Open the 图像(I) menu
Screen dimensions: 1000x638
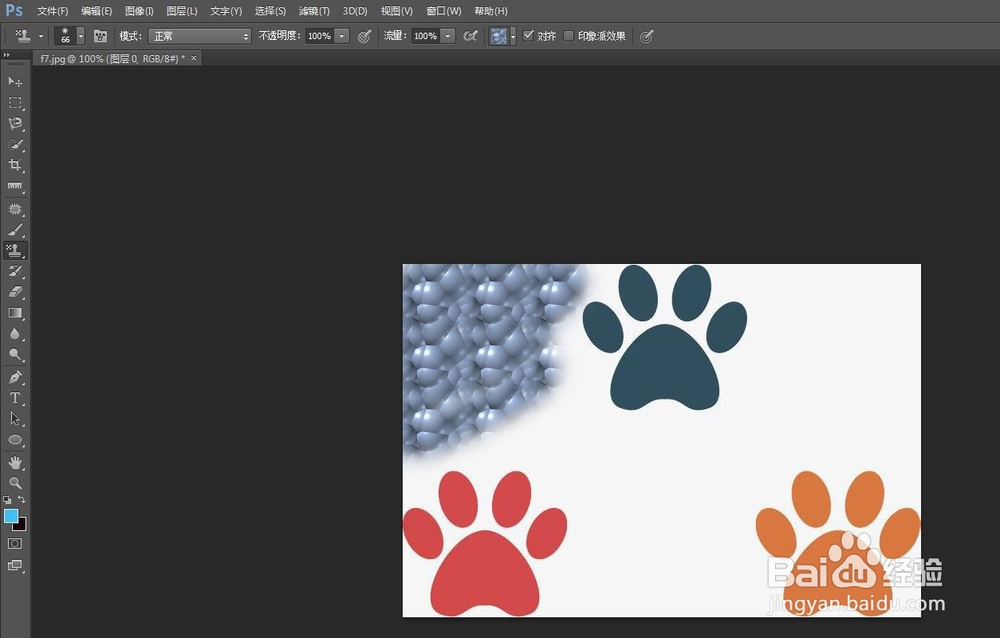[139, 11]
